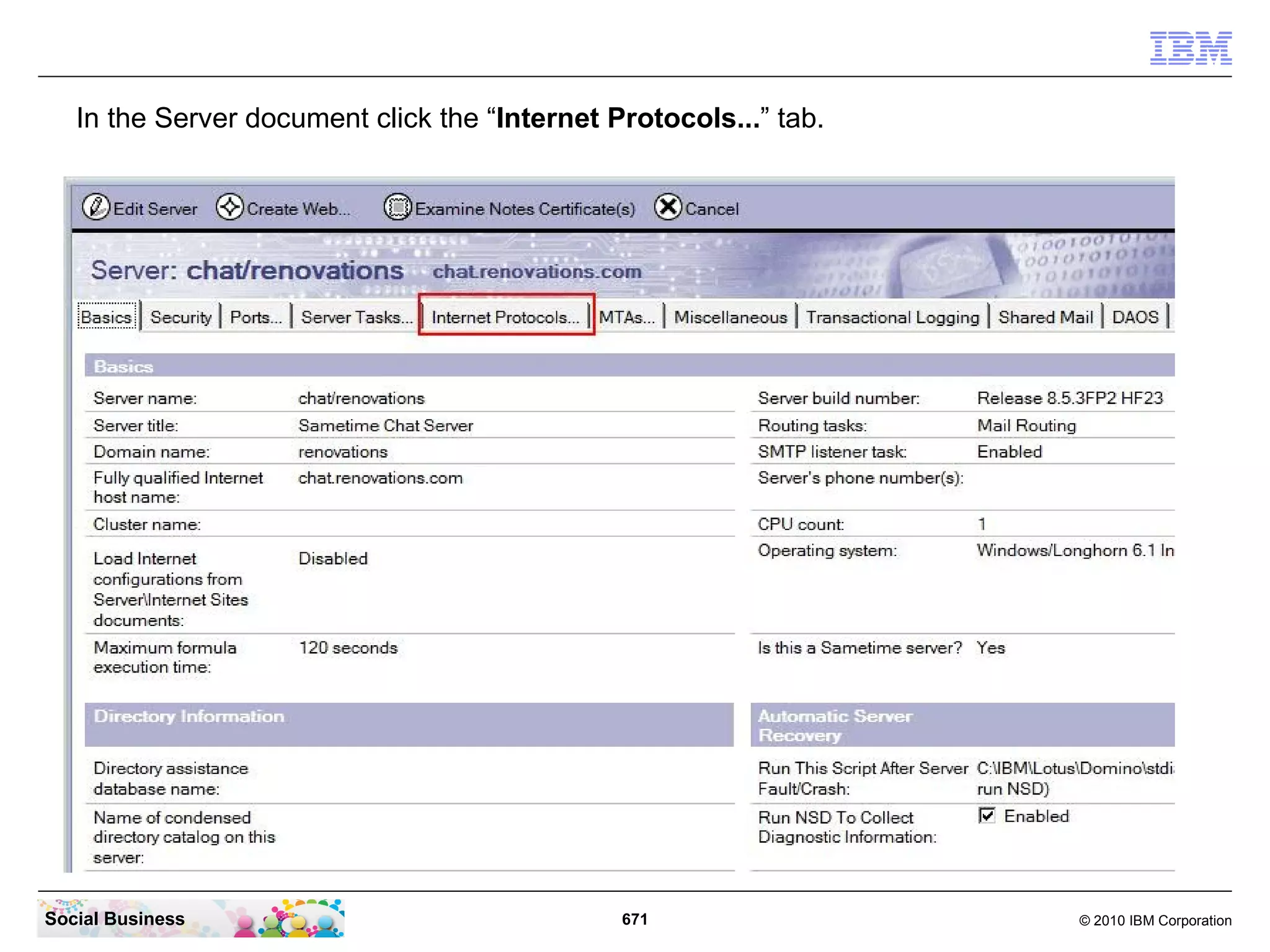Switch to the Security tab

pyautogui.click(x=181, y=317)
